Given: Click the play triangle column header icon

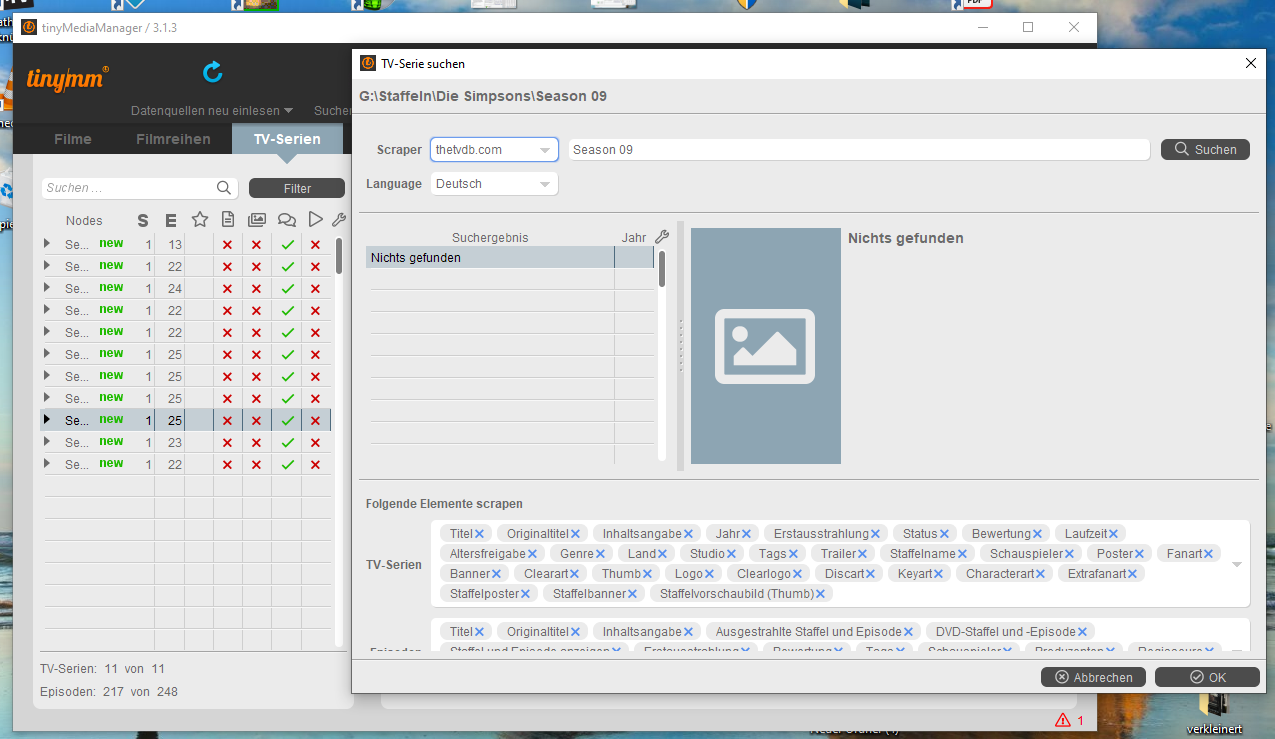Looking at the screenshot, I should click(315, 220).
